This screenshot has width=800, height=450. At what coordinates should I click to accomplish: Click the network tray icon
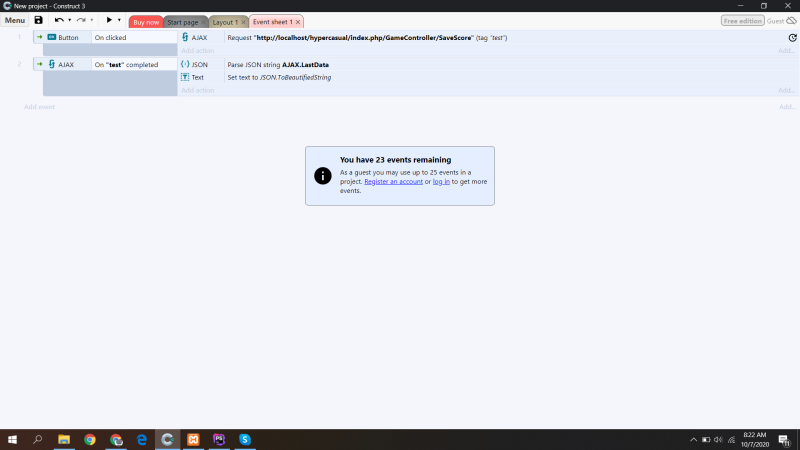[x=731, y=439]
